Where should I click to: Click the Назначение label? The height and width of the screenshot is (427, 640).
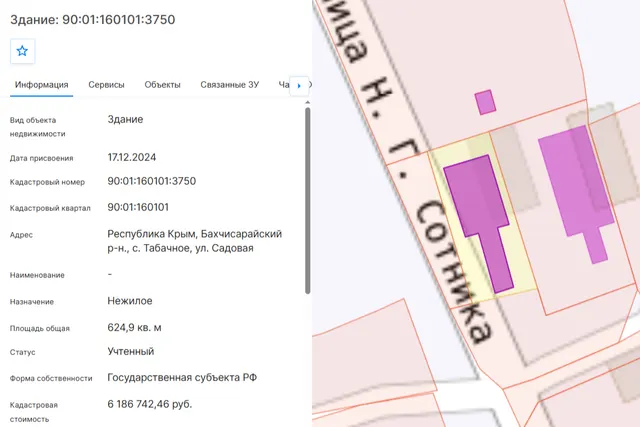[x=32, y=302]
